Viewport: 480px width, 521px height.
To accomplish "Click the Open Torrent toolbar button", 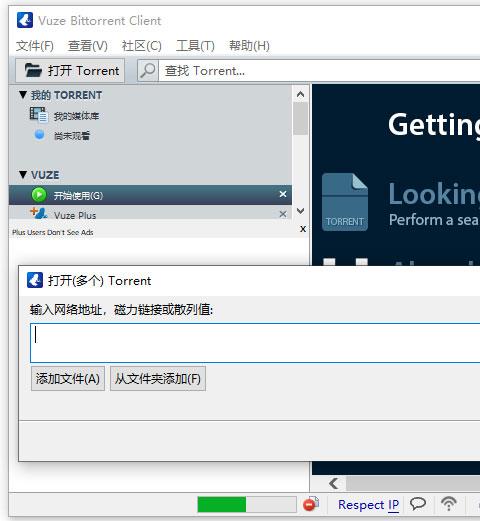I will [70, 71].
